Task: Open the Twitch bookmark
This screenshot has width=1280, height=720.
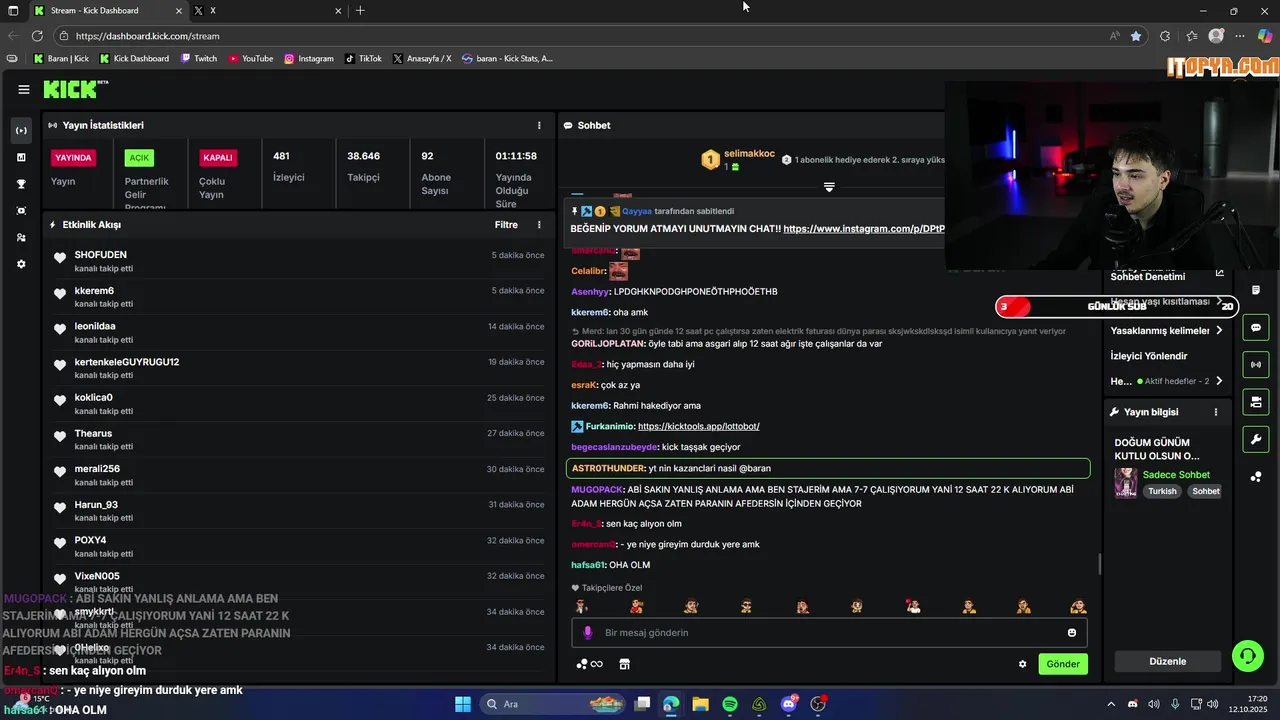Action: click(x=198, y=59)
